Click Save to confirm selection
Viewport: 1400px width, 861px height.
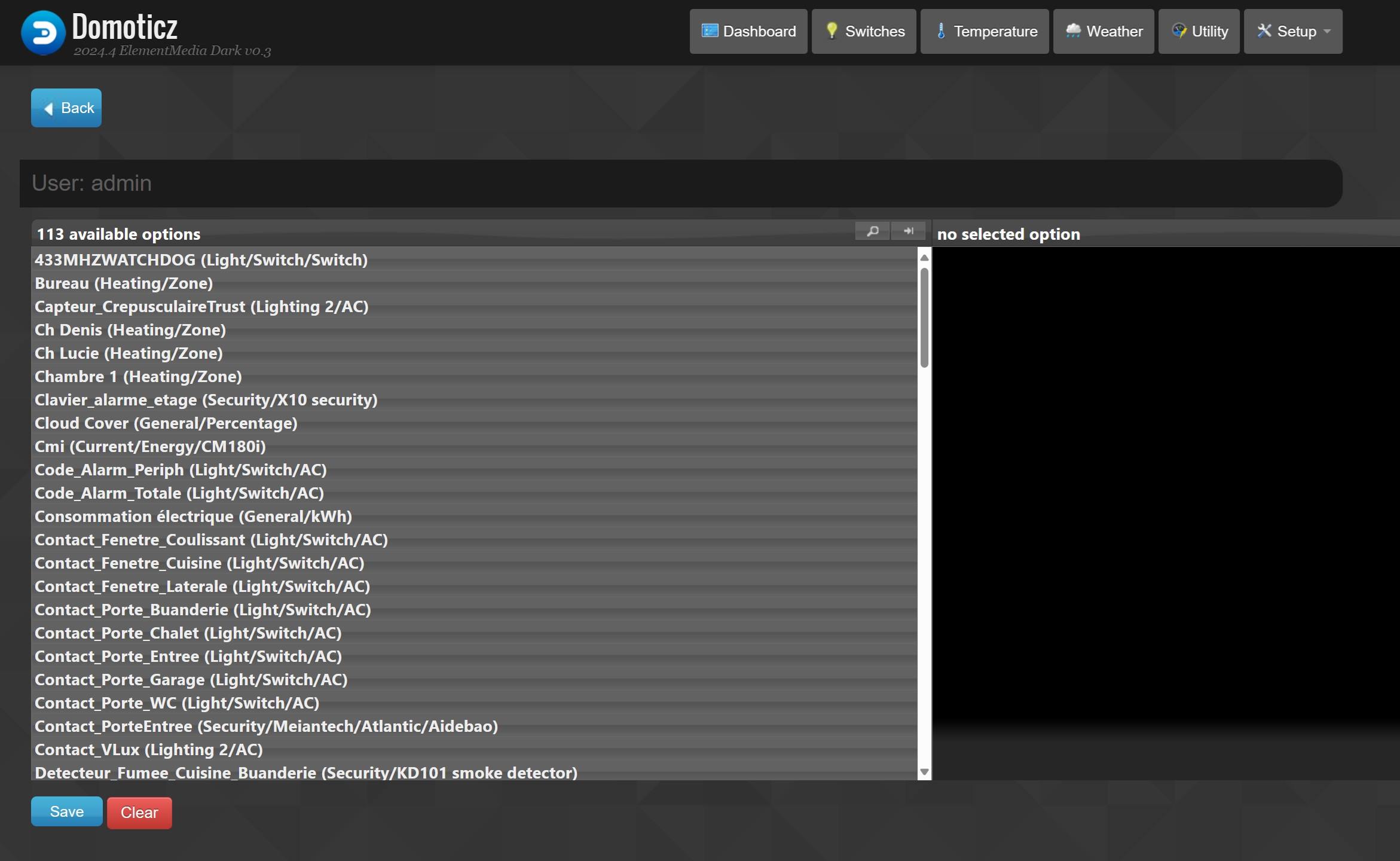point(67,812)
